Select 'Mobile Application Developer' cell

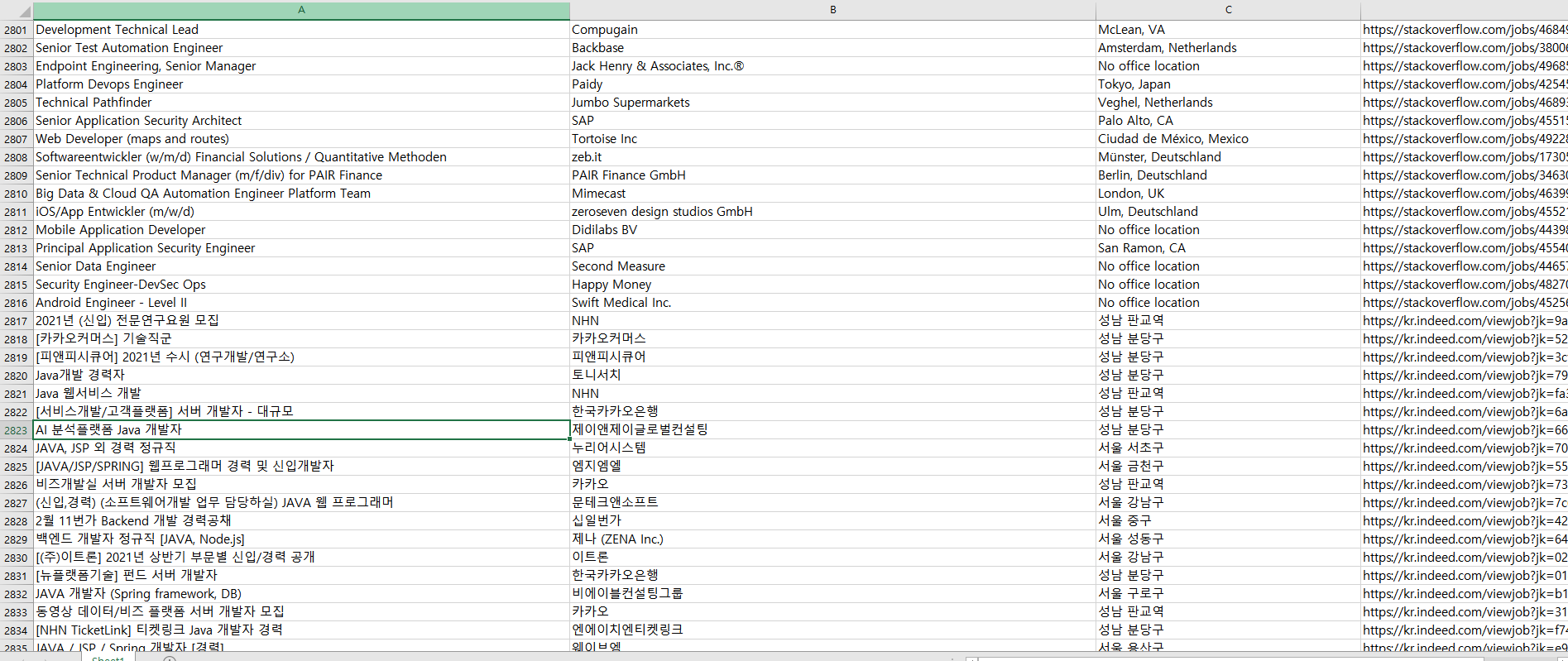pos(301,230)
